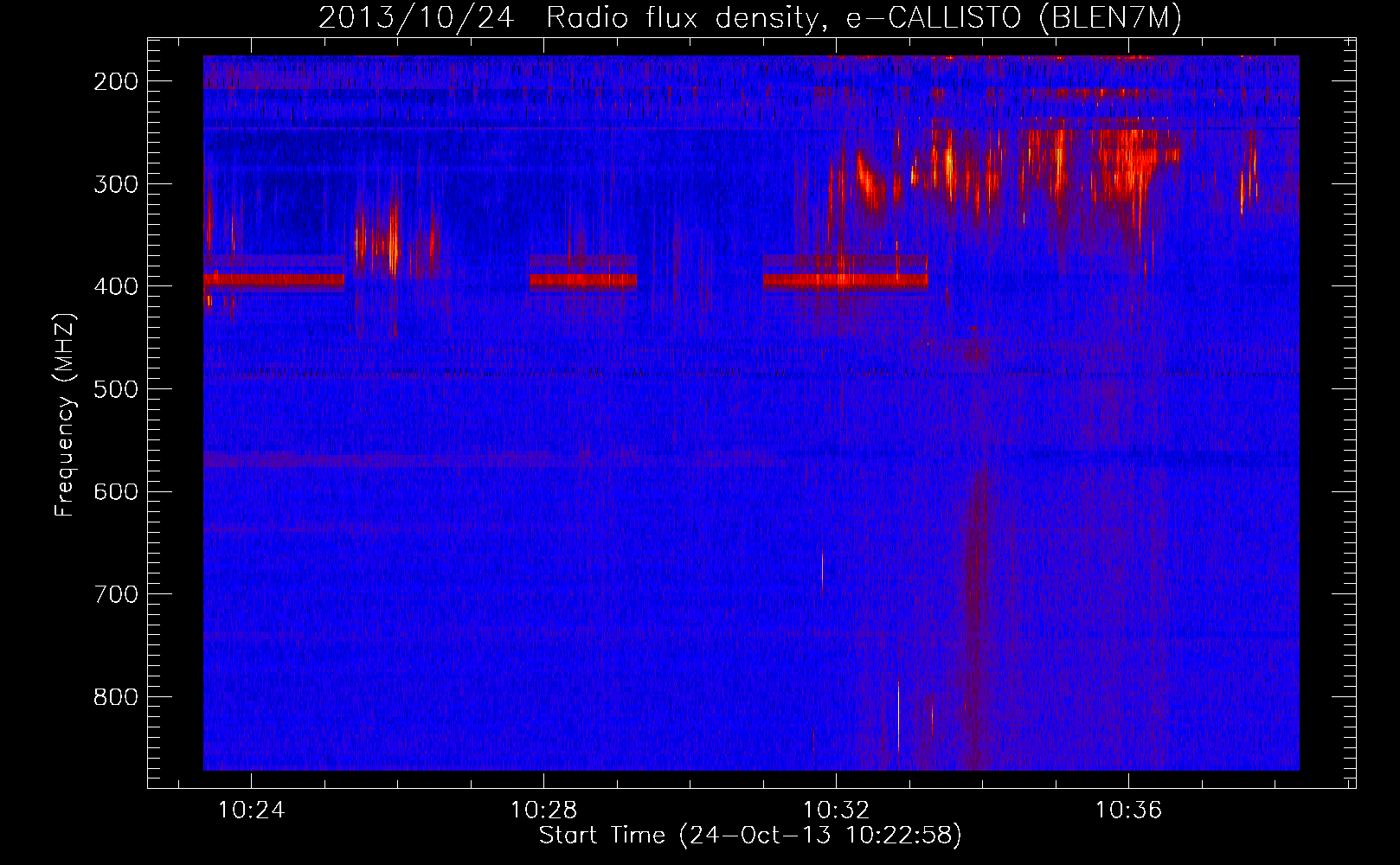The height and width of the screenshot is (865, 1400).
Task: Click the 10:28 time tick label
Action: pos(543,811)
